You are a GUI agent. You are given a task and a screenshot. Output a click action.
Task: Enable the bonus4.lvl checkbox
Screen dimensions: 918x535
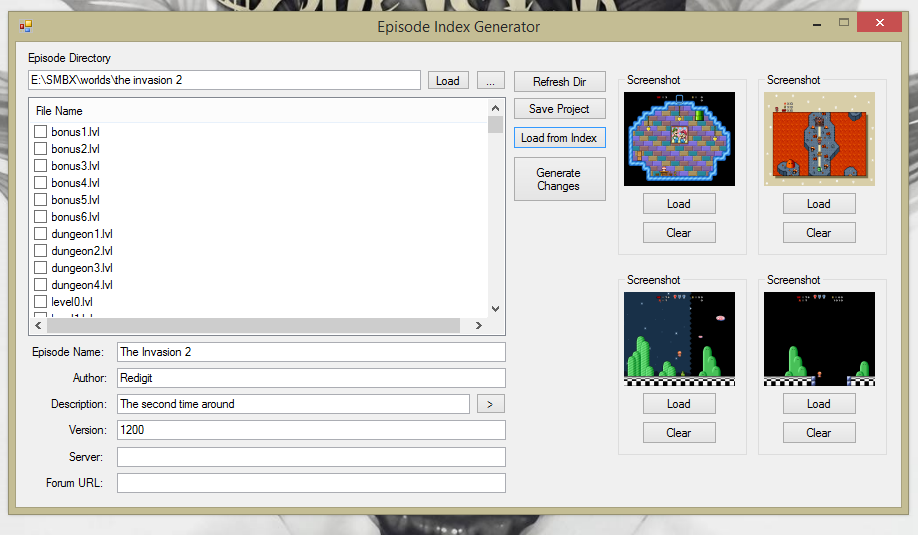(40, 183)
